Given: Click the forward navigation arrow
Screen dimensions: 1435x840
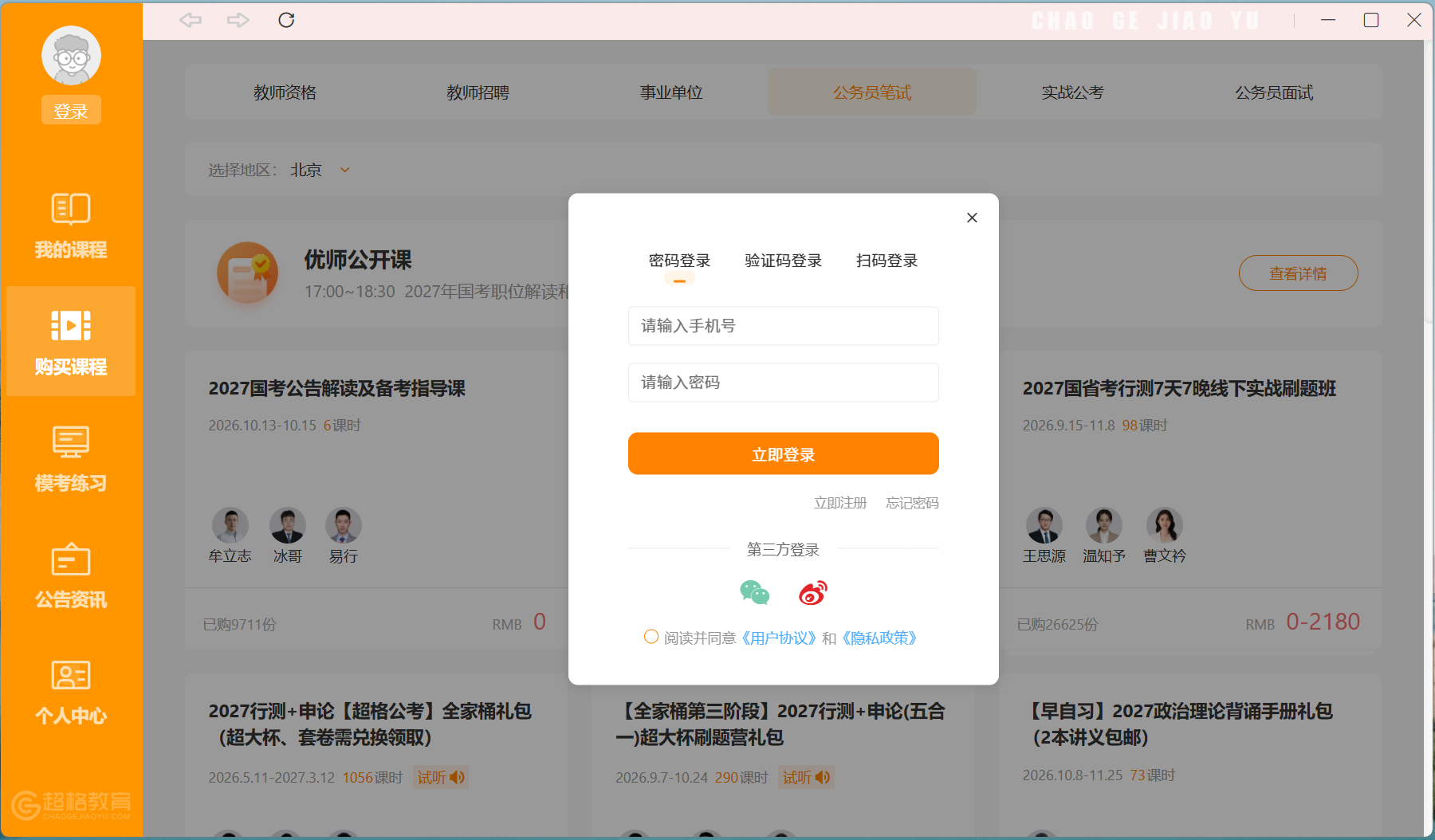Looking at the screenshot, I should click(238, 20).
